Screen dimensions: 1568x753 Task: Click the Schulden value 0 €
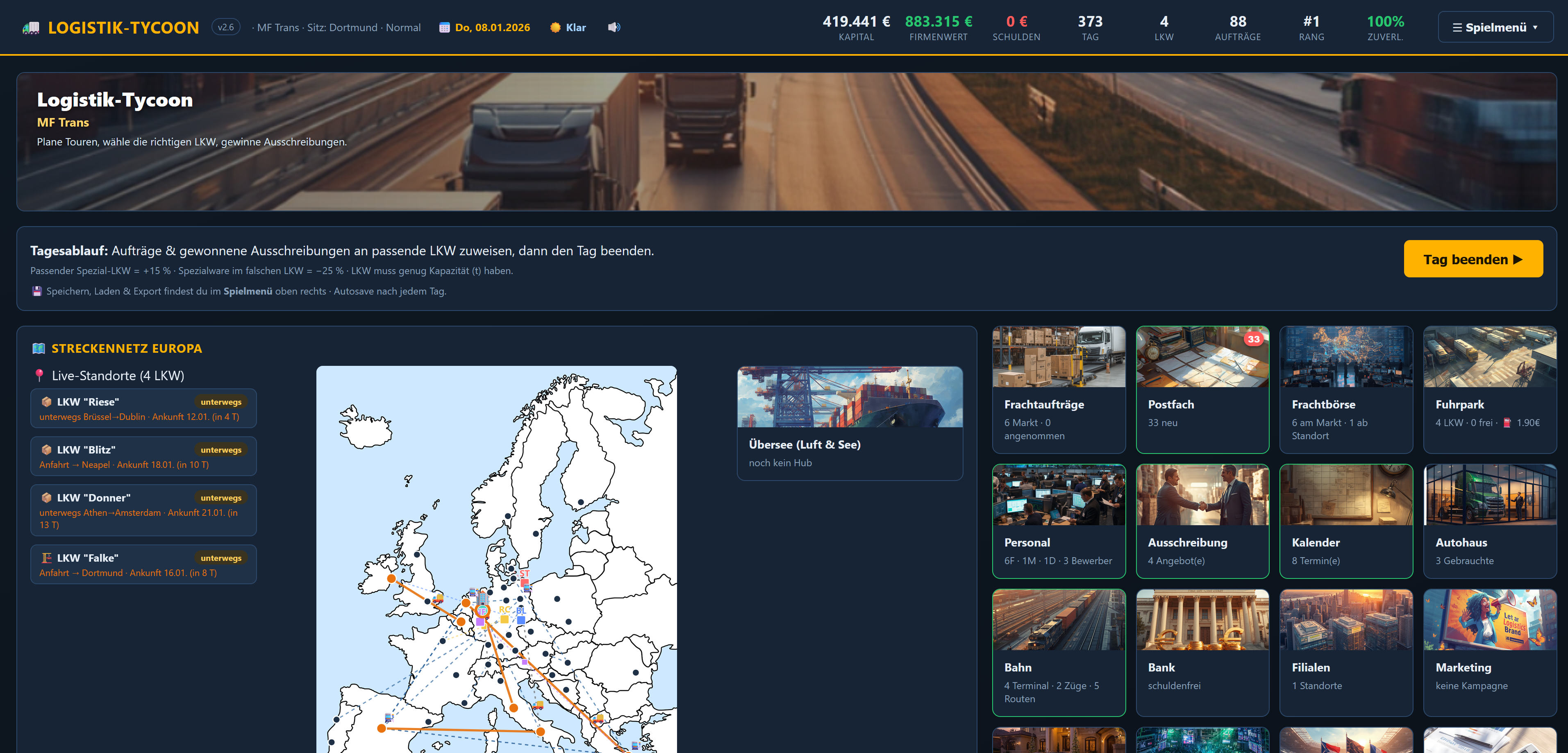[x=1016, y=21]
